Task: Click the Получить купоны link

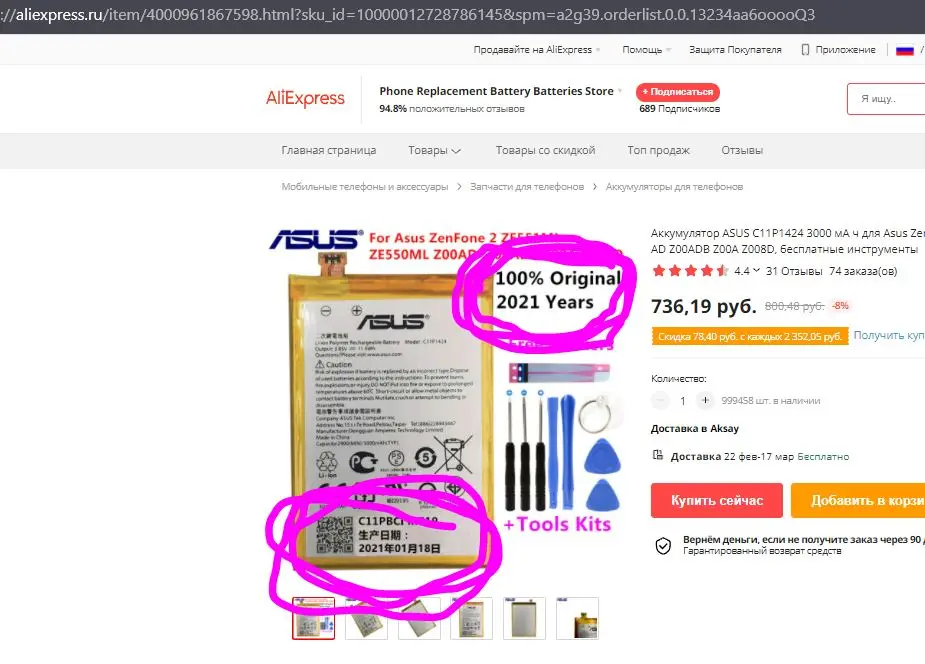Action: [x=889, y=335]
